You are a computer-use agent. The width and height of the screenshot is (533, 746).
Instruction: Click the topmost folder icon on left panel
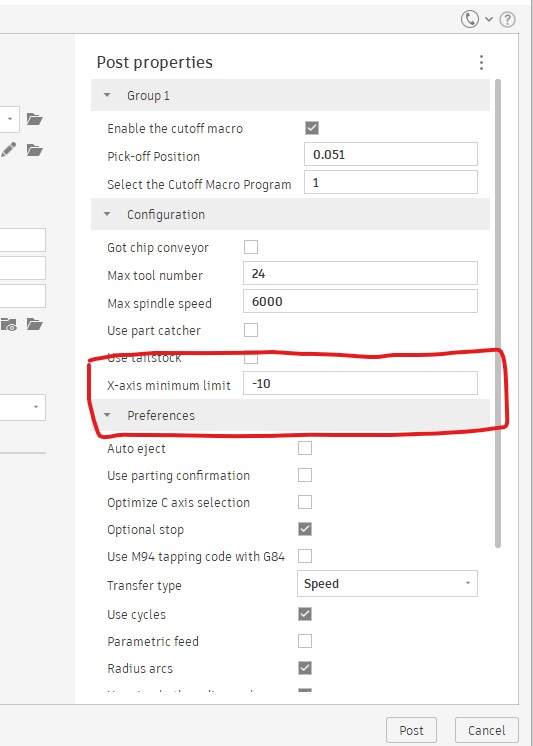(35, 119)
